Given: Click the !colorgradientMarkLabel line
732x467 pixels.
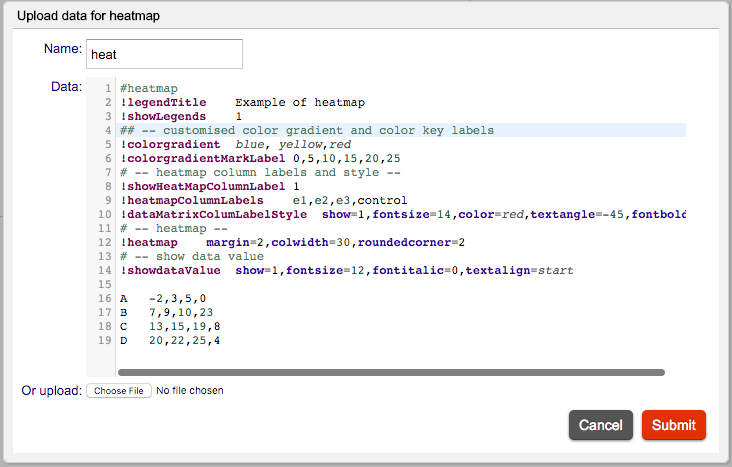Looking at the screenshot, I should 260,158.
